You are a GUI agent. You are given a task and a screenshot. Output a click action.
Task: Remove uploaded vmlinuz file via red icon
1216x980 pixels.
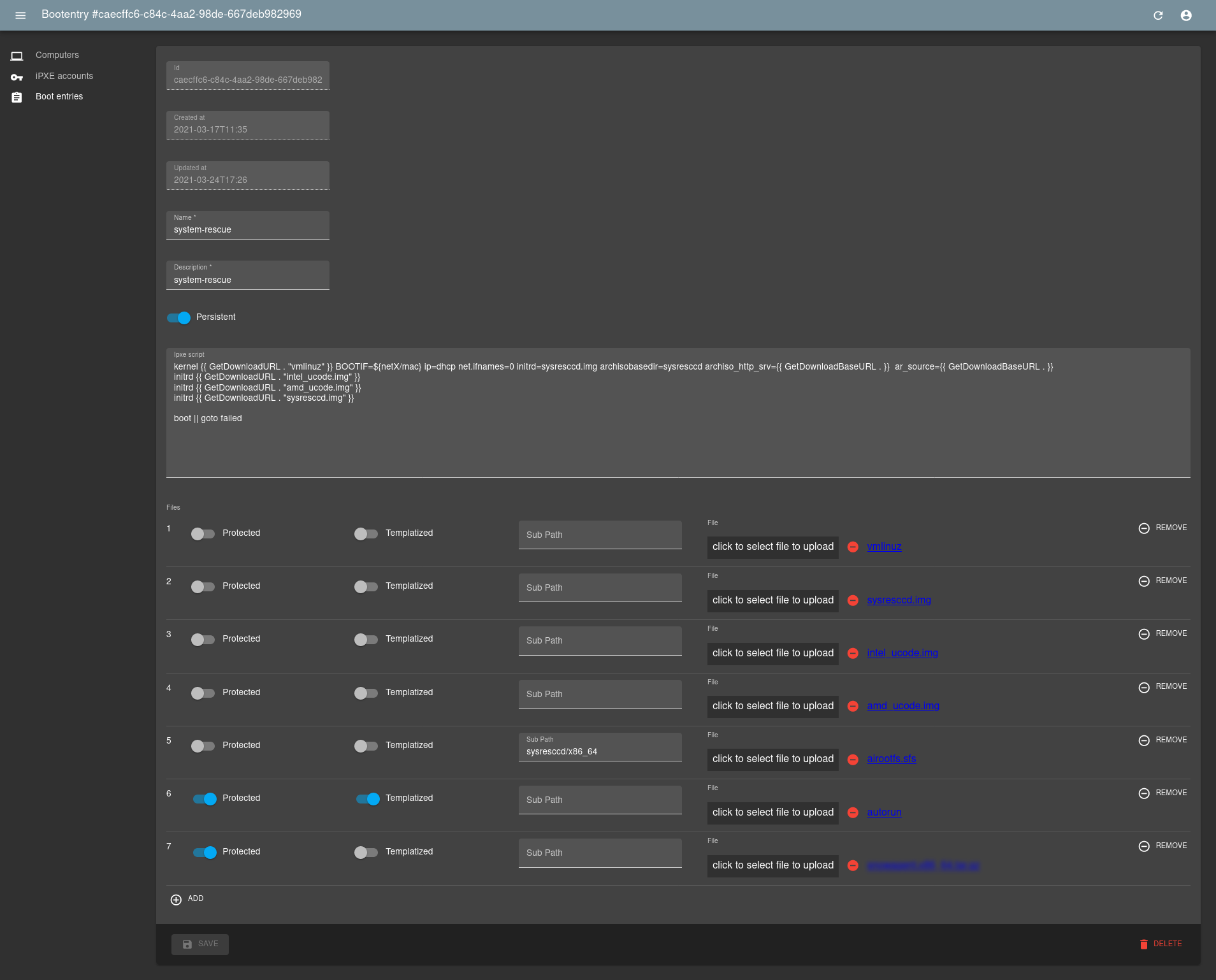[853, 547]
